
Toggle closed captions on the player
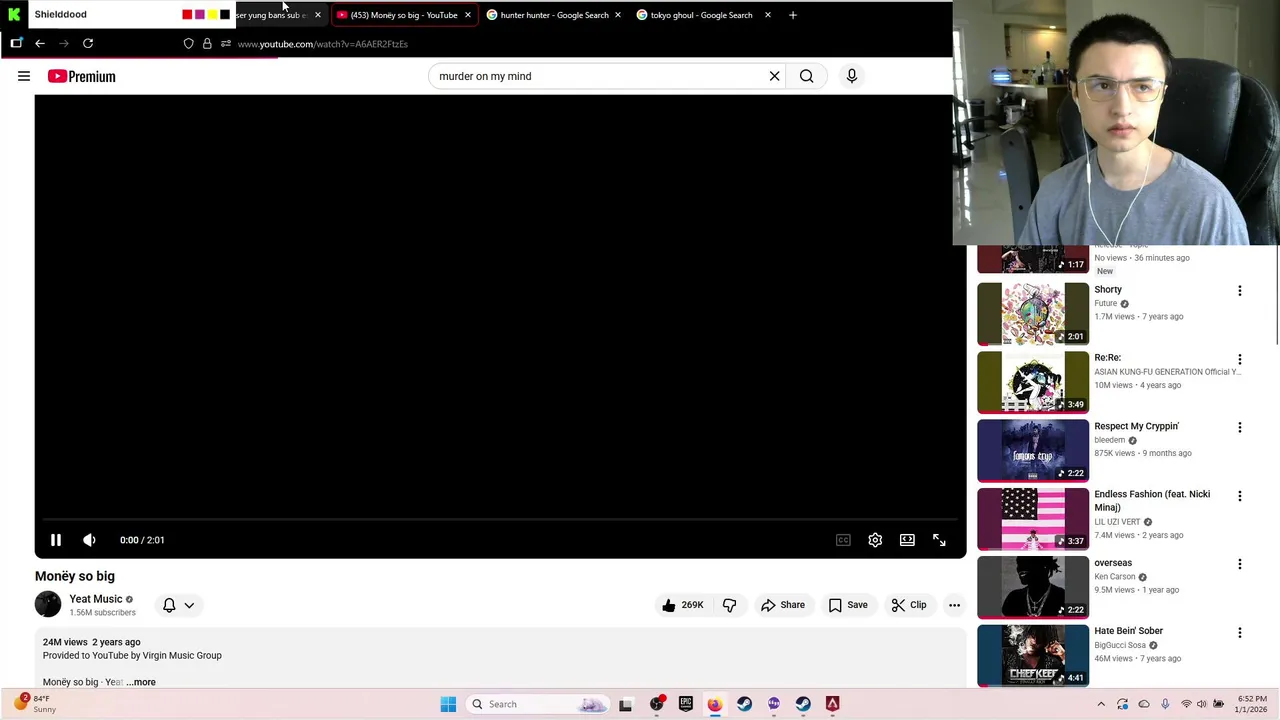pos(843,540)
